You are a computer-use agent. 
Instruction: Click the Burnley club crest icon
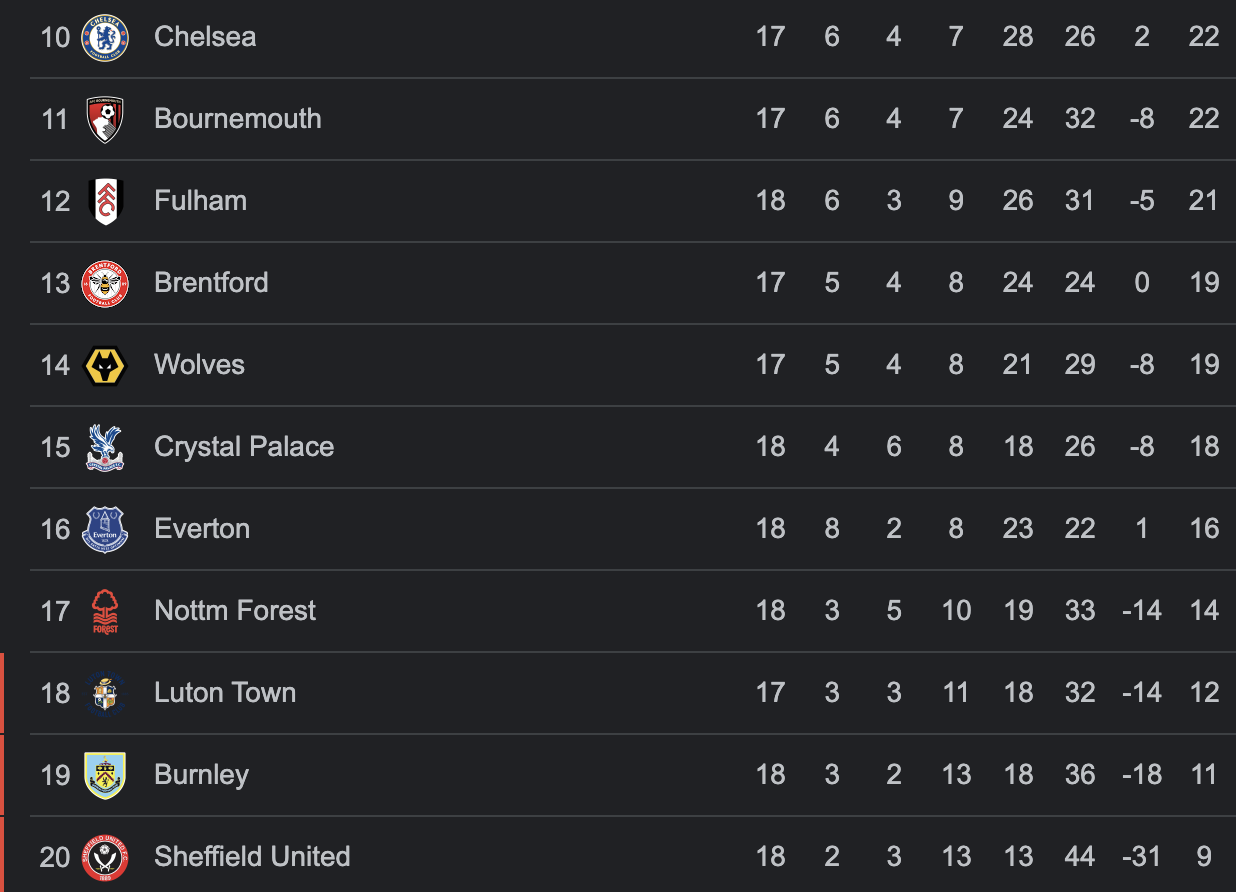click(105, 775)
